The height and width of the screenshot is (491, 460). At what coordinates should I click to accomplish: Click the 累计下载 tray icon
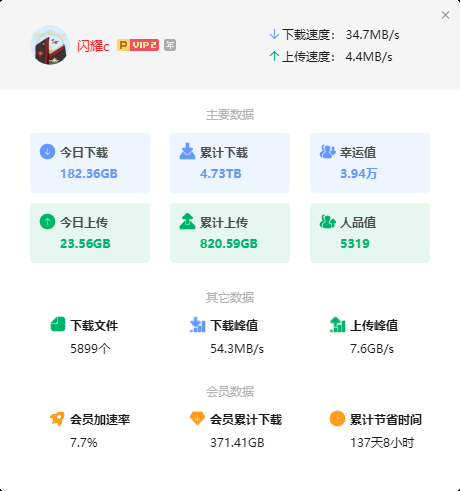click(187, 152)
